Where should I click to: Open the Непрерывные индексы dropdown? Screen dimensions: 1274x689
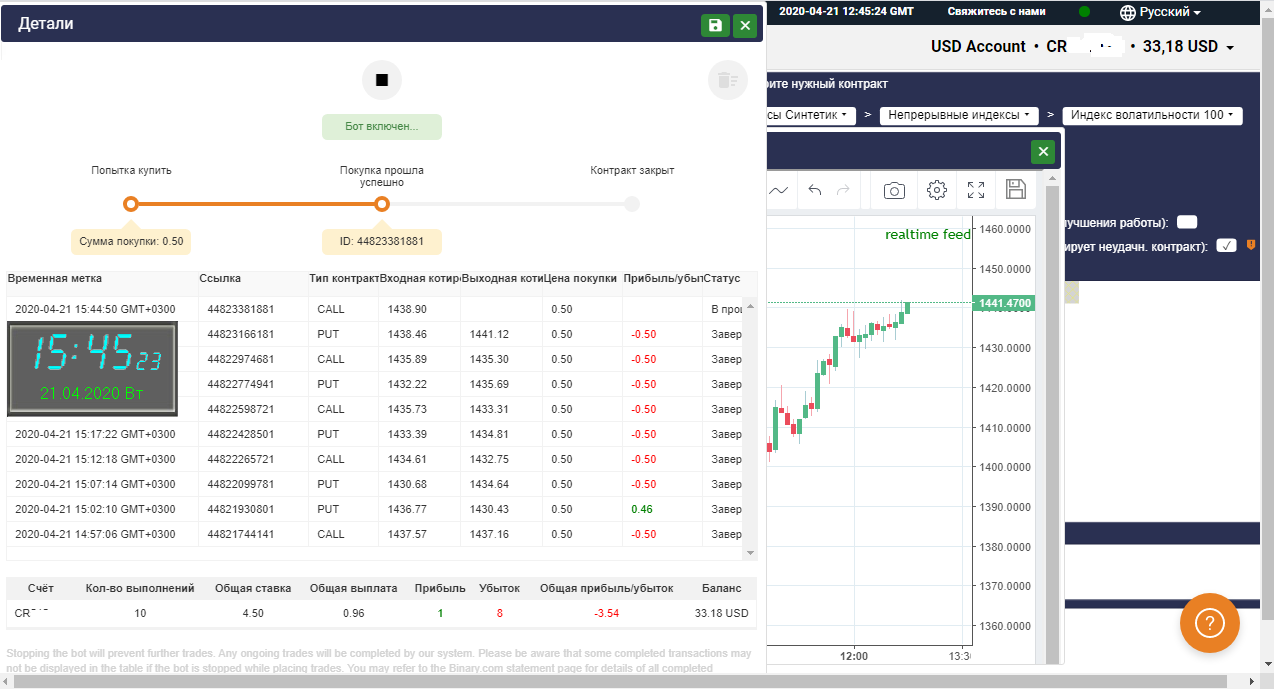[x=957, y=115]
